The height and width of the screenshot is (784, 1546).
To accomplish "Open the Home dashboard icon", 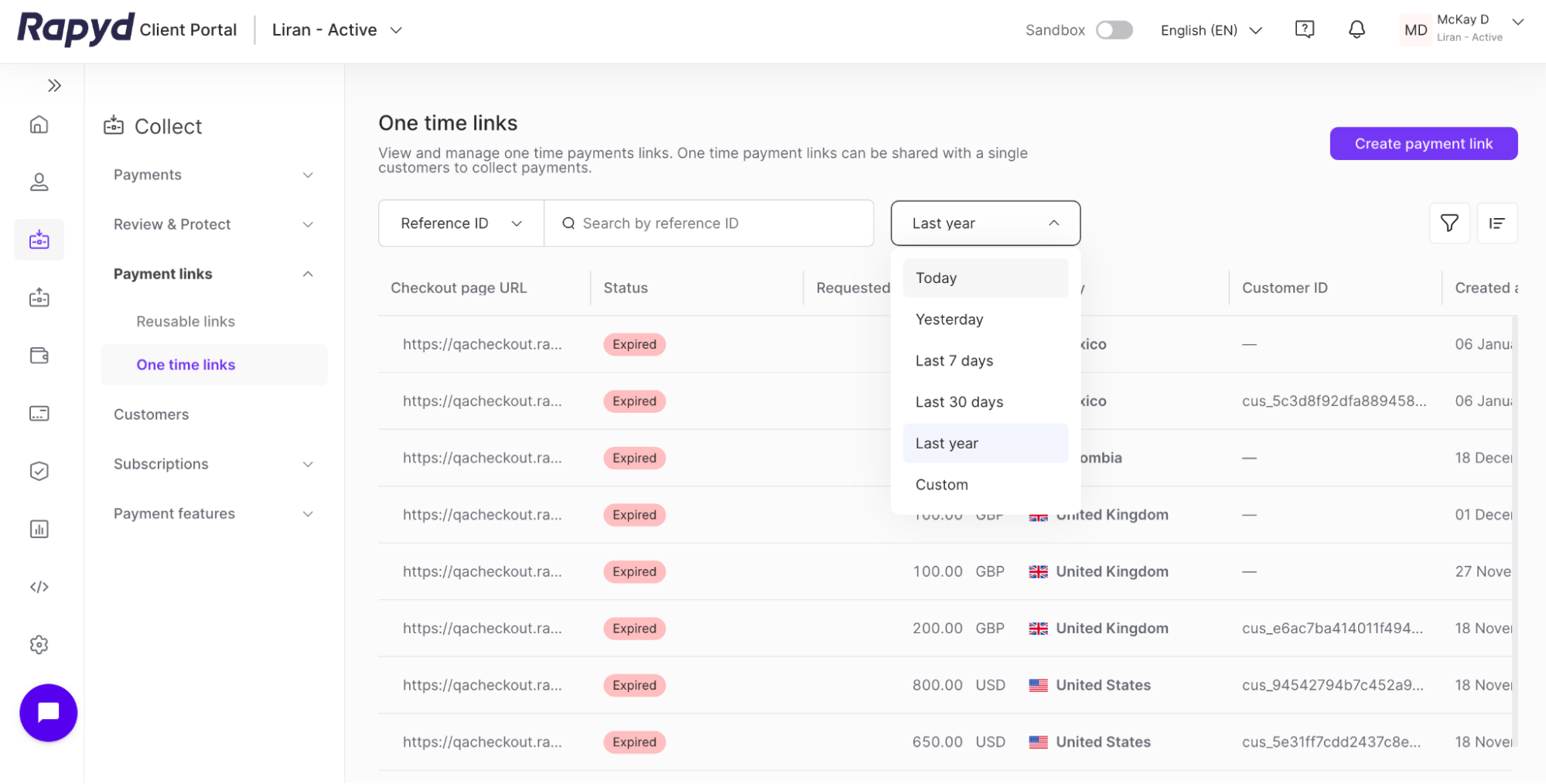I will coord(39,124).
